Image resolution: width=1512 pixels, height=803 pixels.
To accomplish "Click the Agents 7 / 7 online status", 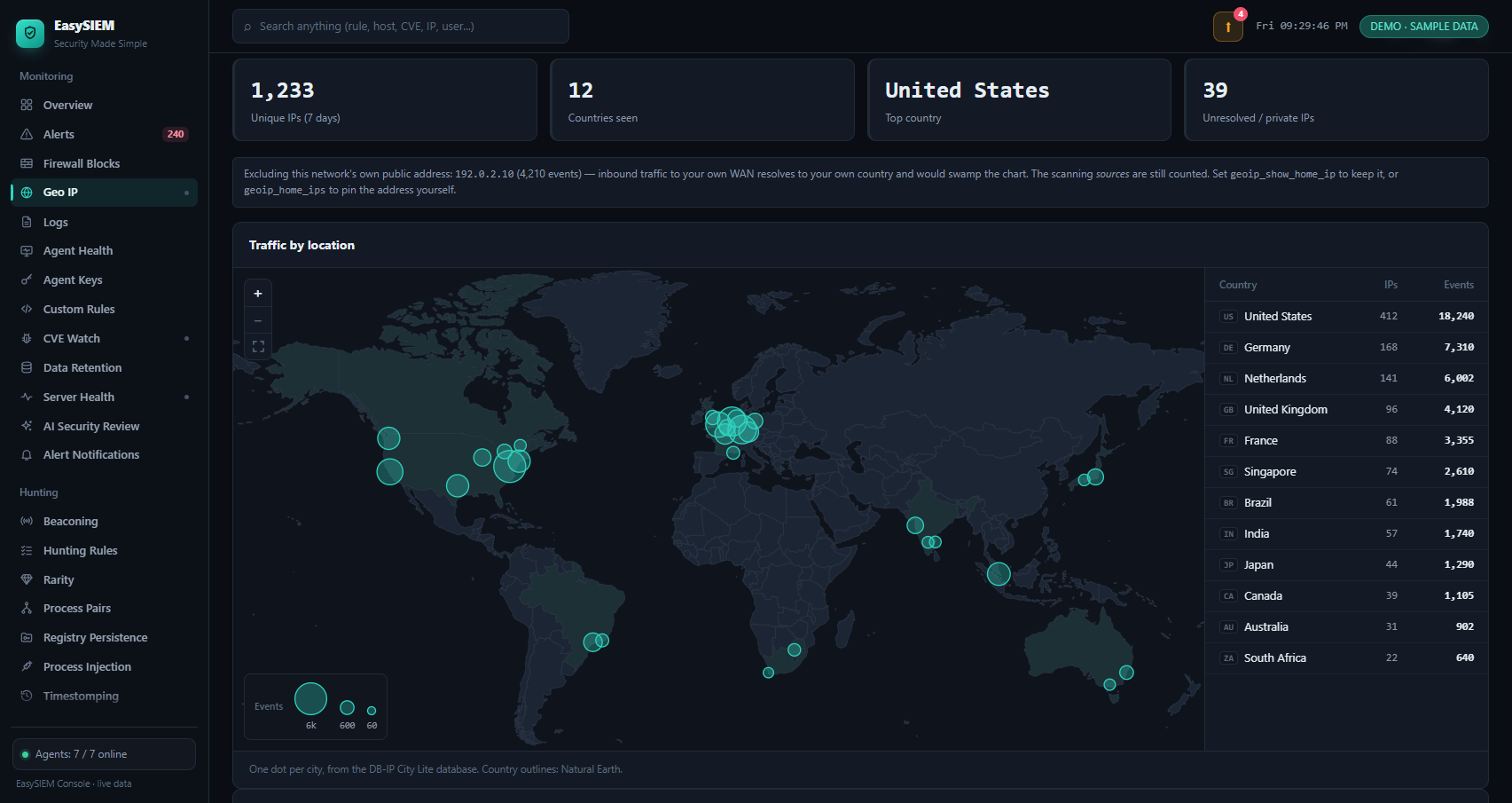I will point(104,754).
